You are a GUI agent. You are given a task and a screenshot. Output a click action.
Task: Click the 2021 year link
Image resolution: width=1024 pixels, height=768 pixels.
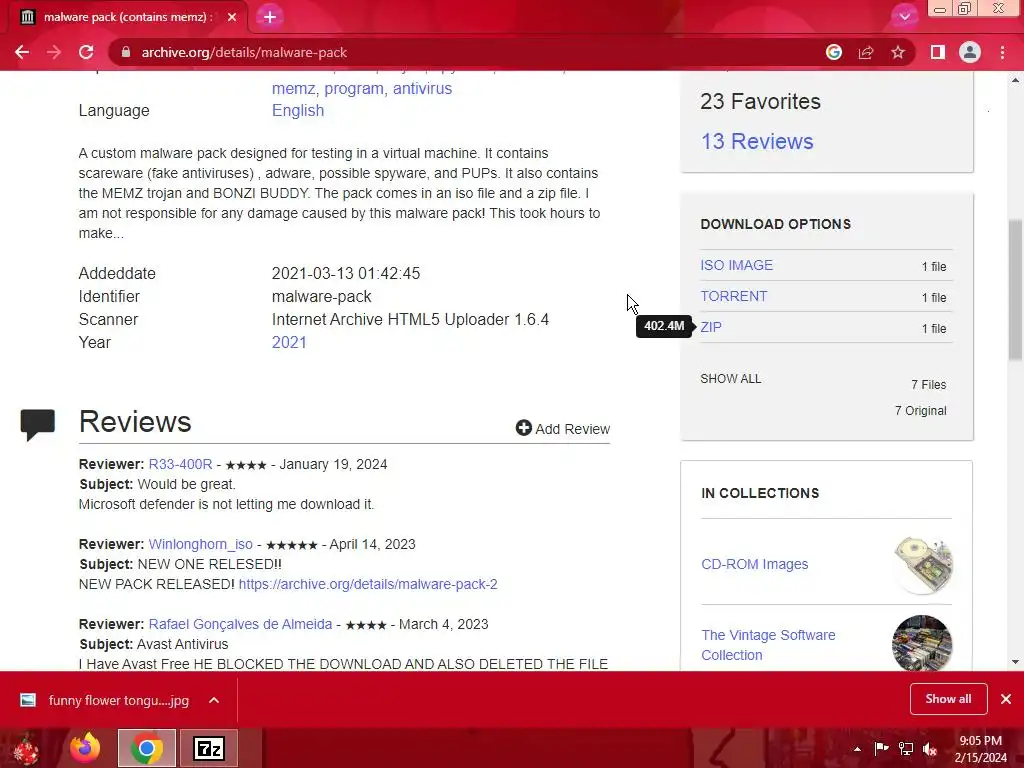coord(289,342)
